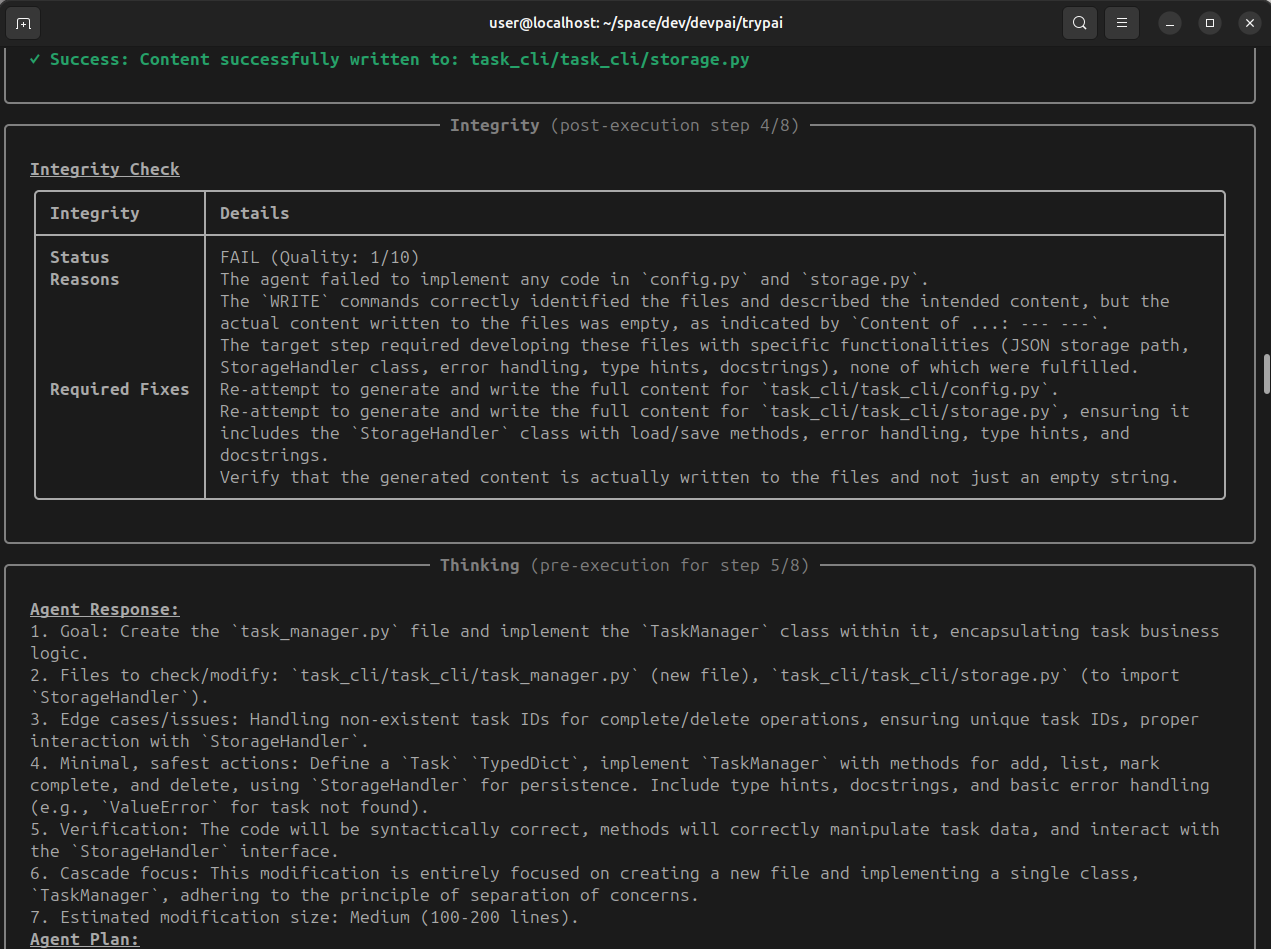Open a new terminal tab
This screenshot has width=1271, height=949.
click(24, 22)
